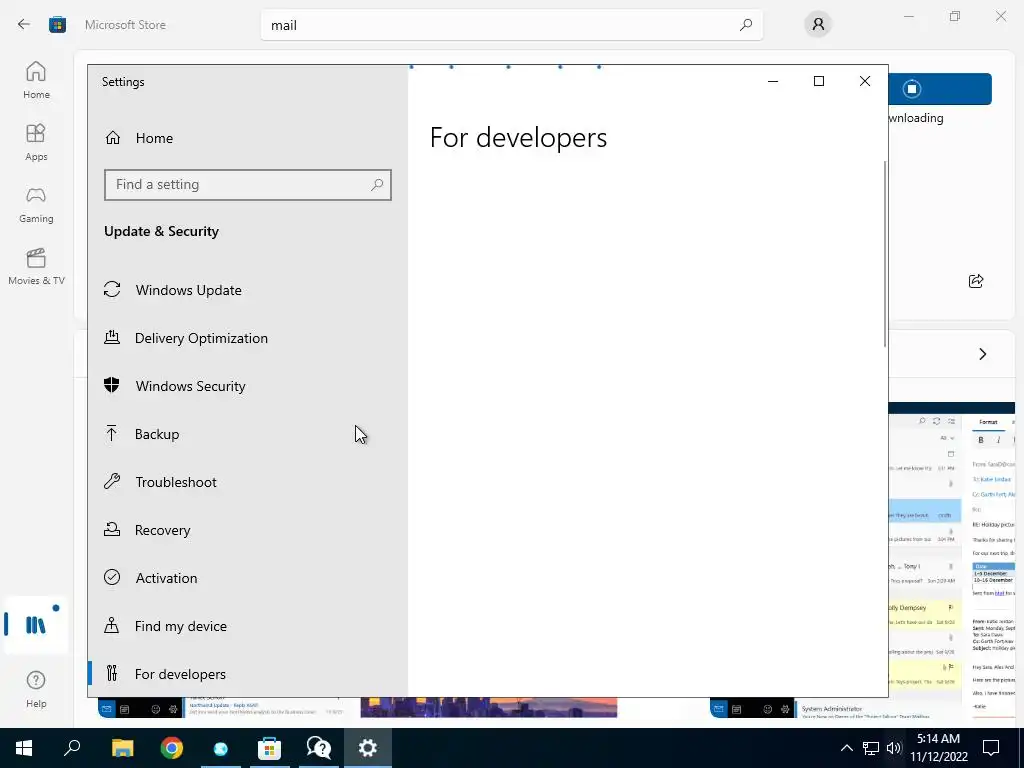Show hidden system tray icons
Viewport: 1024px width, 768px height.
[846, 748]
